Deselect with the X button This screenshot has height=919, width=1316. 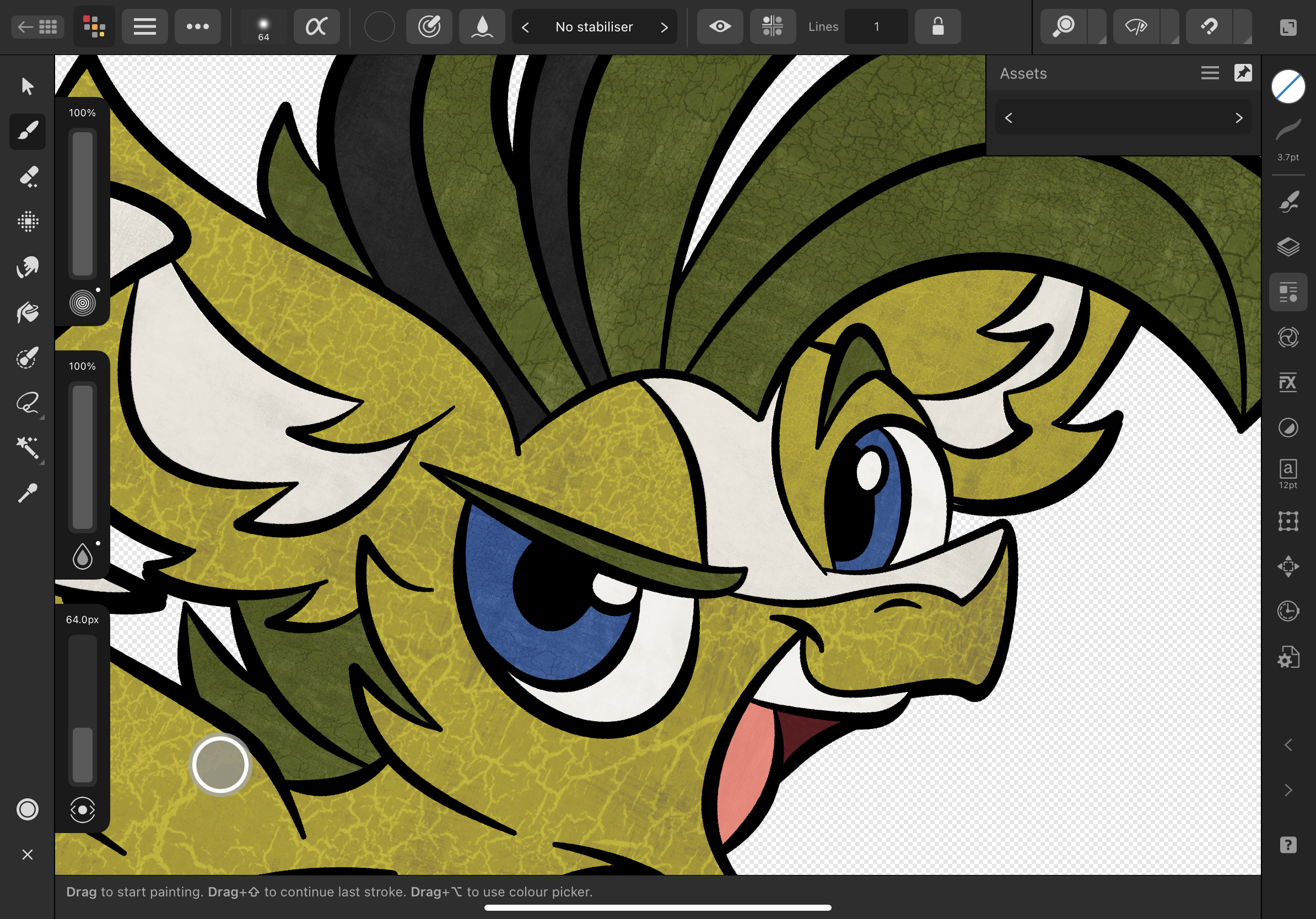(28, 855)
